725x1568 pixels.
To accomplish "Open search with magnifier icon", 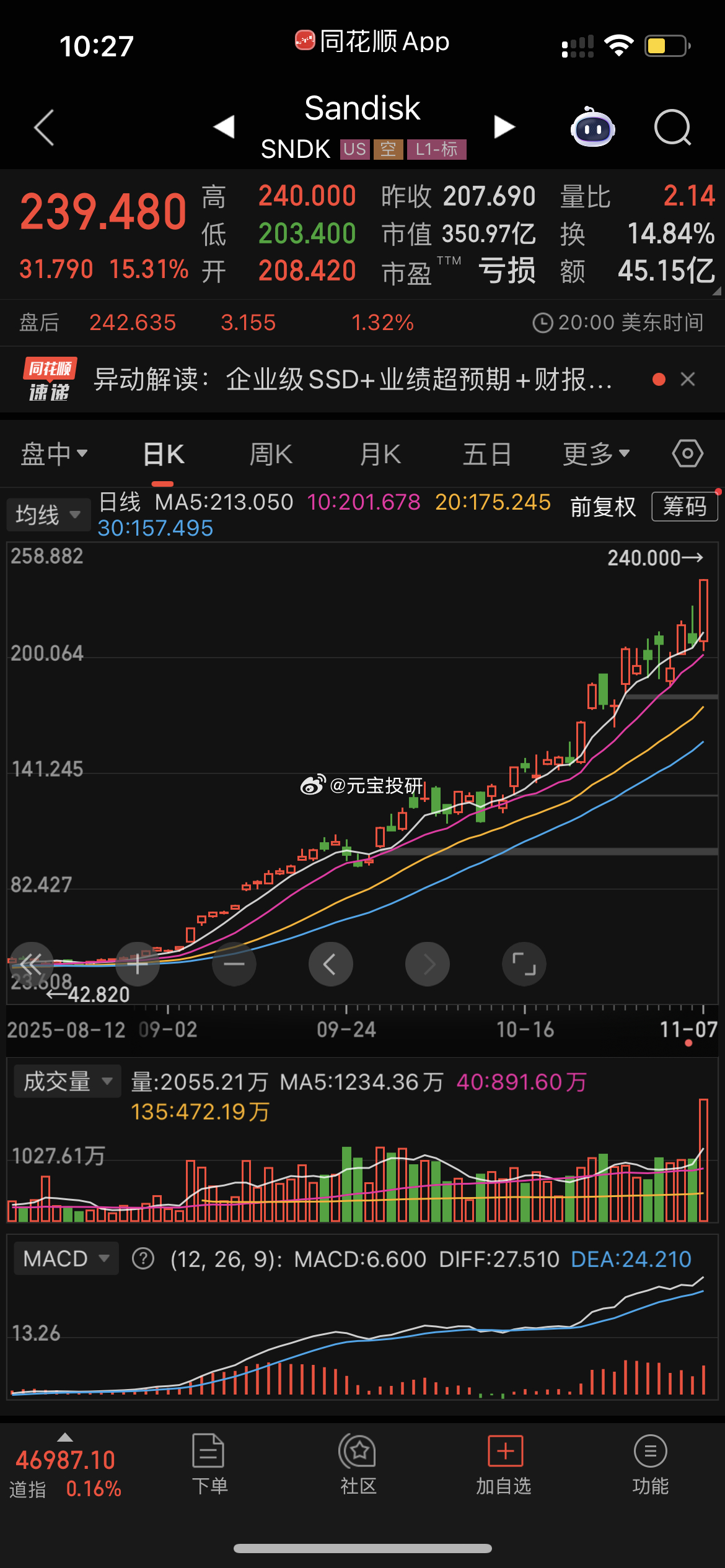I will (x=673, y=128).
